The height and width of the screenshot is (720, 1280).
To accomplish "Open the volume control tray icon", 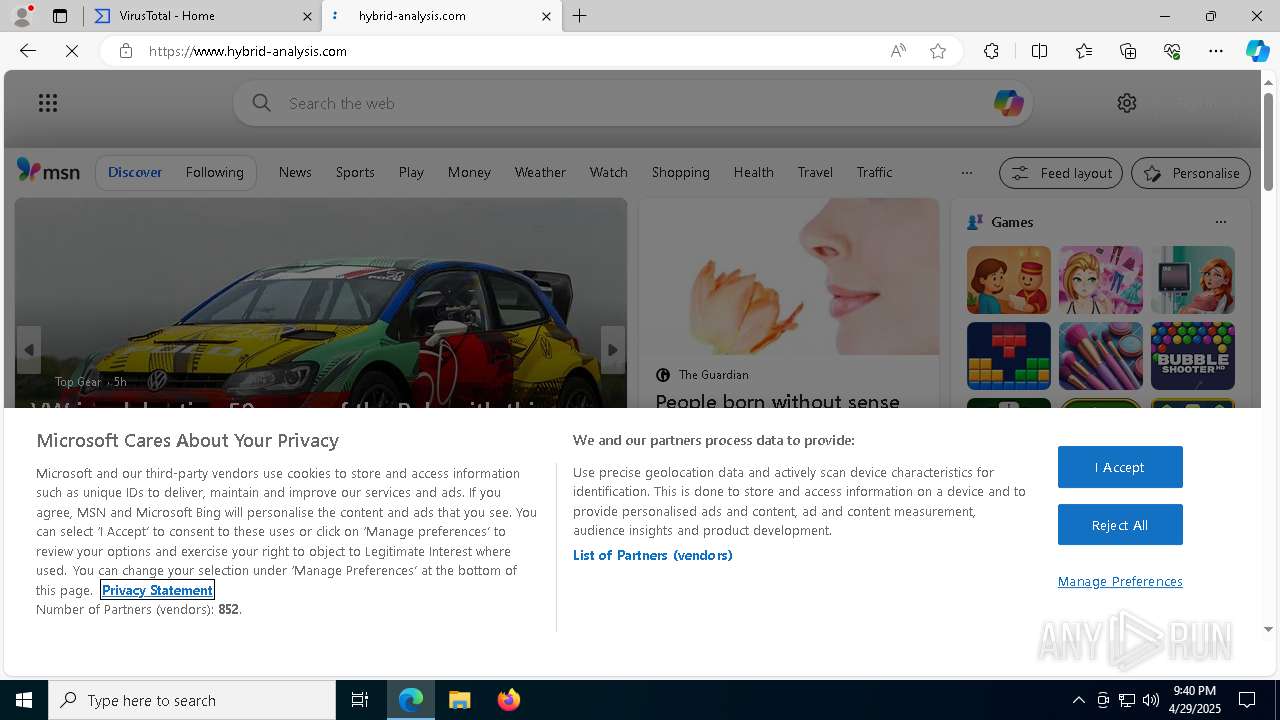I will click(x=1150, y=700).
